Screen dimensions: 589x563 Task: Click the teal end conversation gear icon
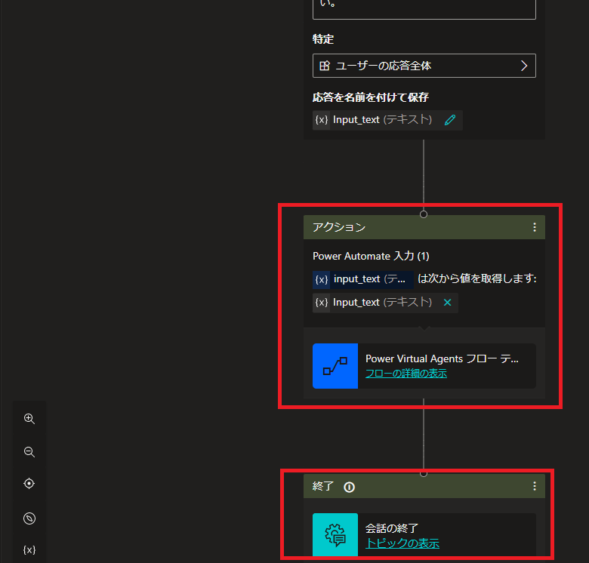(335, 535)
